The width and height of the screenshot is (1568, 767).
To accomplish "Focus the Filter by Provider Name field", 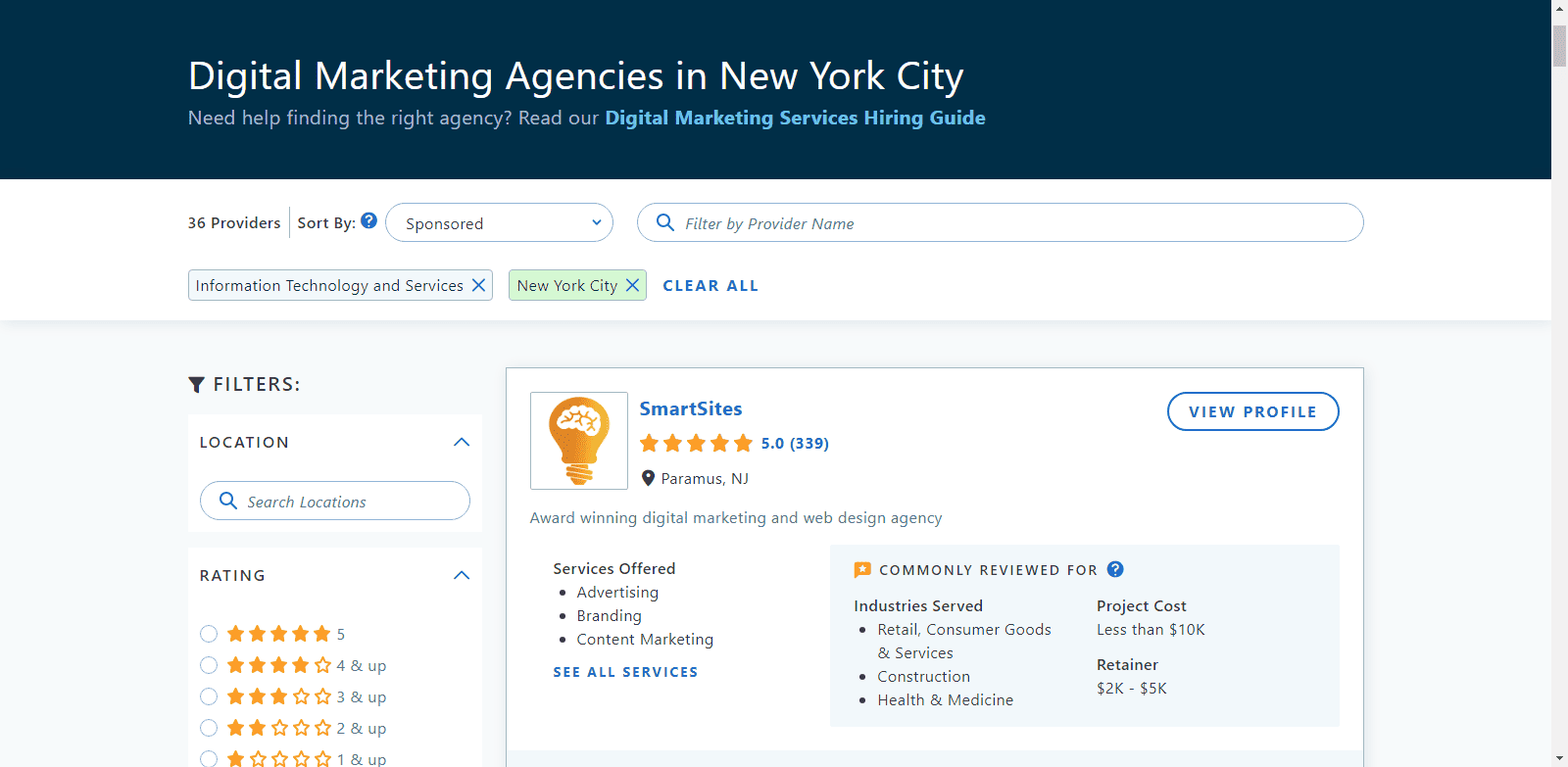I will click(x=1000, y=222).
